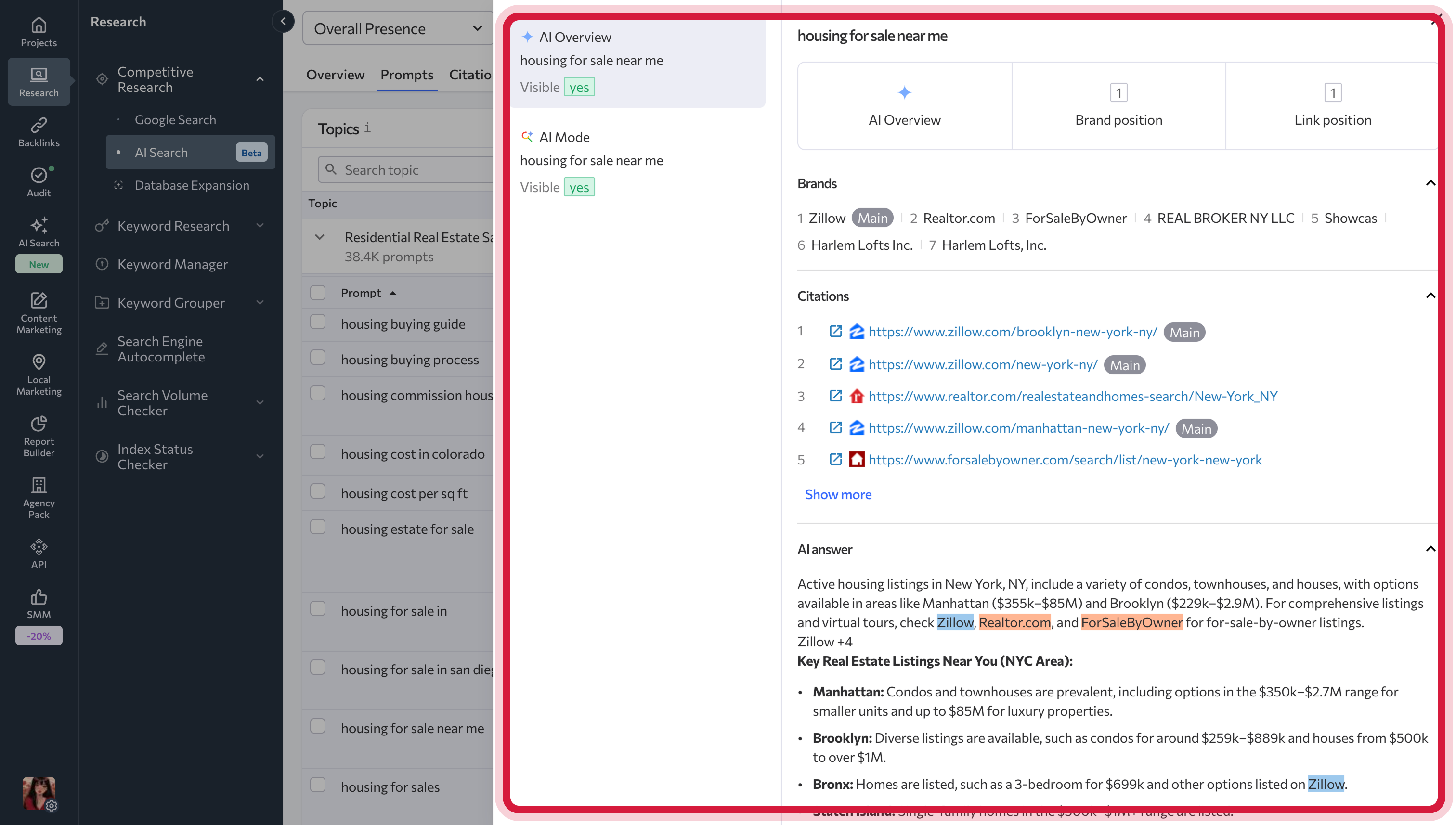Click the -20% discount badge
Viewport: 1456px width, 825px height.
tap(39, 636)
